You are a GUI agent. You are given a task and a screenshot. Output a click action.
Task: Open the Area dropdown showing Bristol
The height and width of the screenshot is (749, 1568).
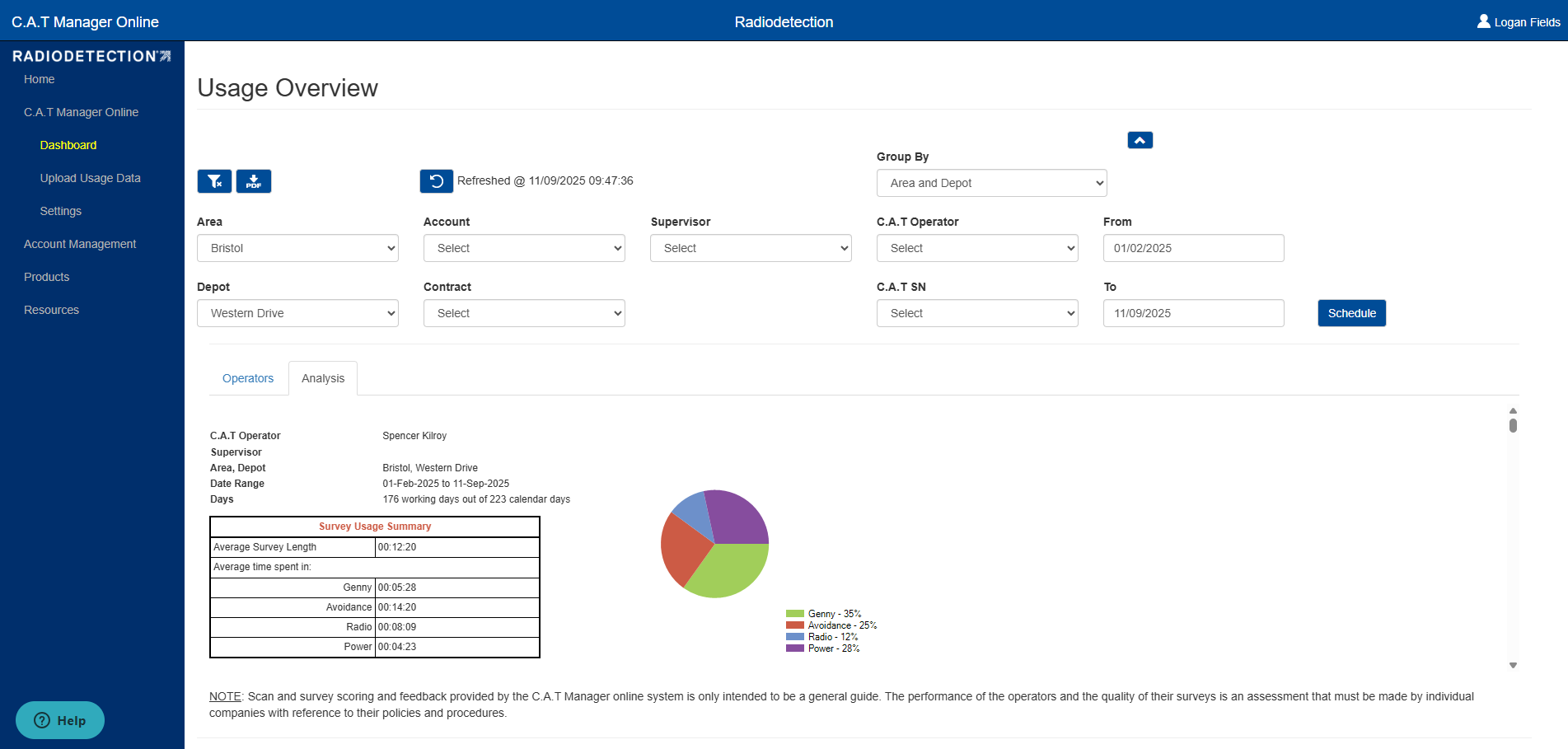tap(297, 248)
